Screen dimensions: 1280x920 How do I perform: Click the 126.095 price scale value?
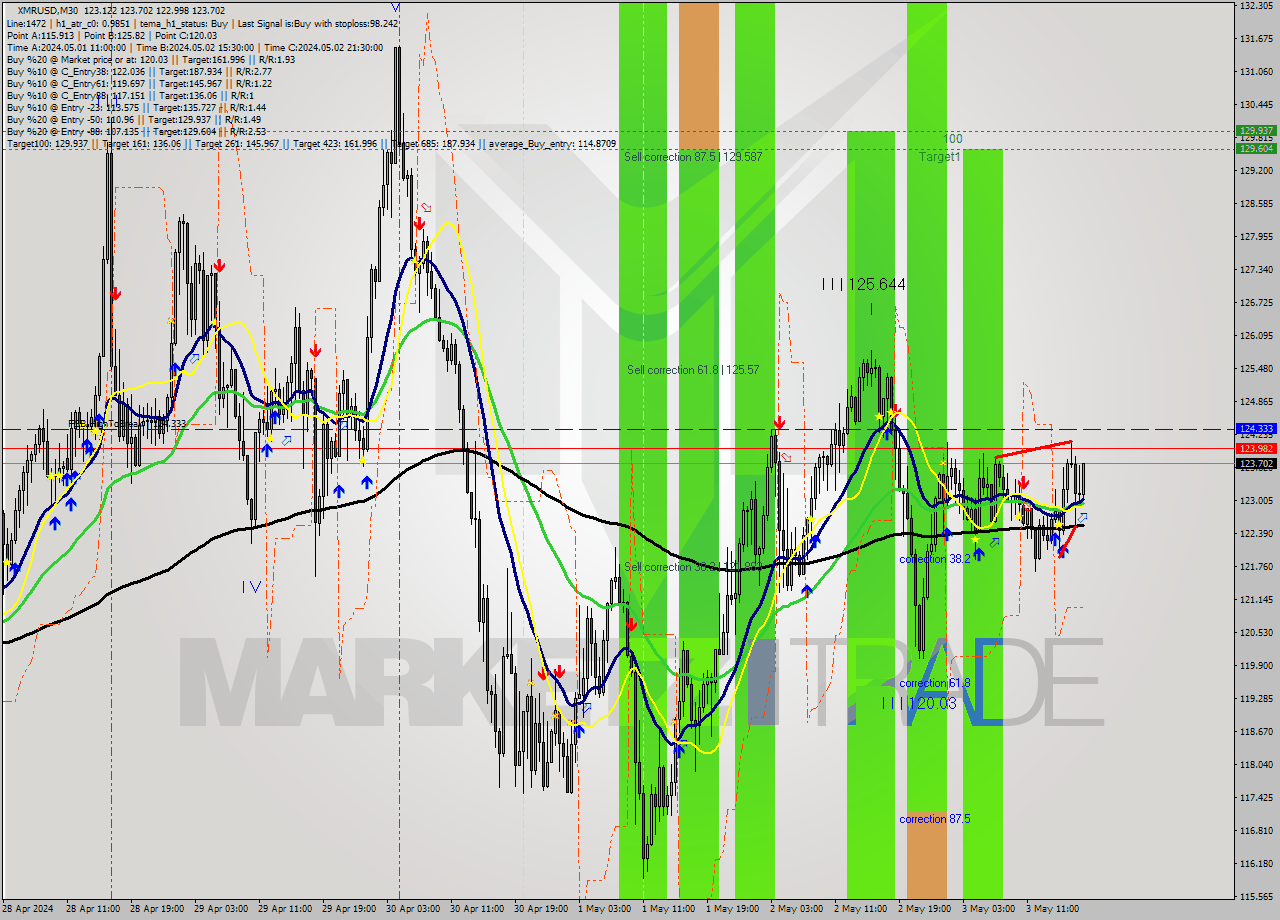click(1256, 336)
